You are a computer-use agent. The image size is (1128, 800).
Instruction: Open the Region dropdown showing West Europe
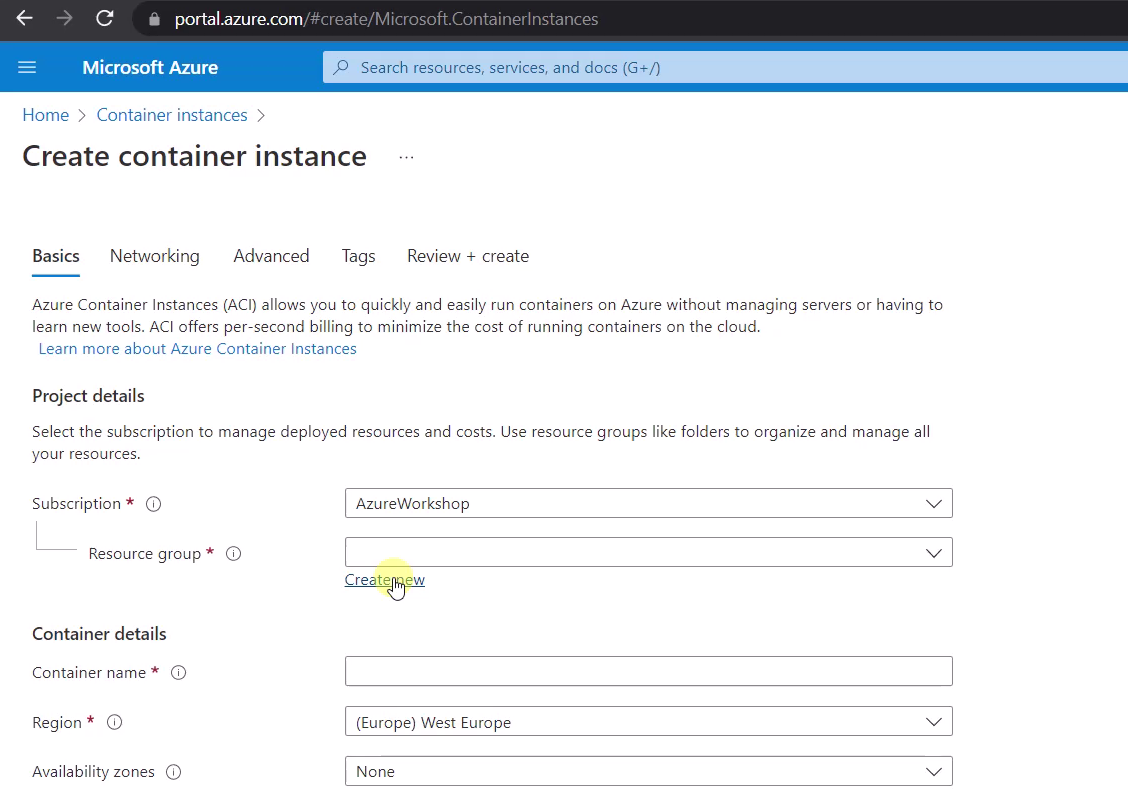click(x=648, y=722)
